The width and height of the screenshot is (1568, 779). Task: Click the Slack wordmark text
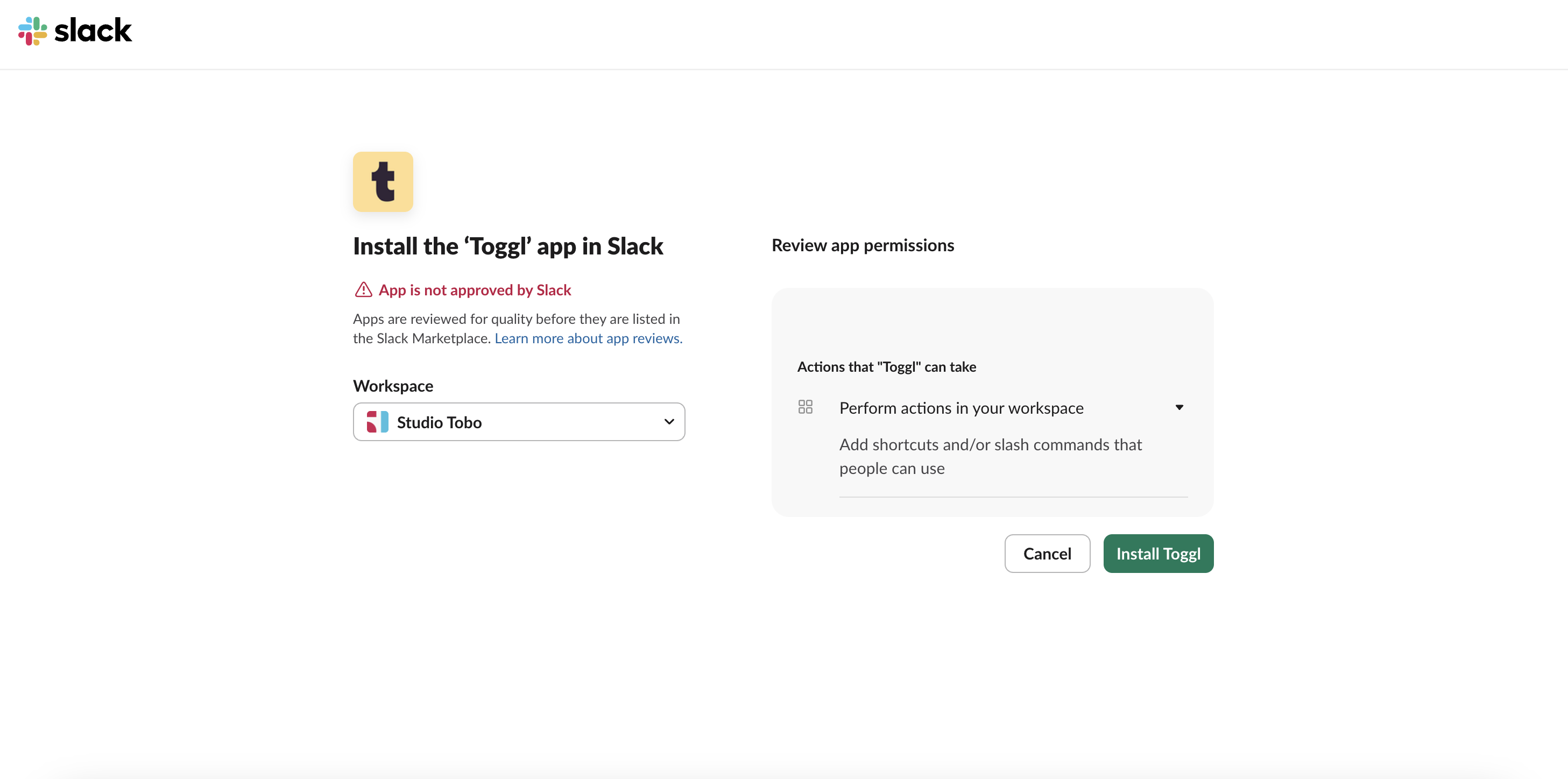coord(93,31)
